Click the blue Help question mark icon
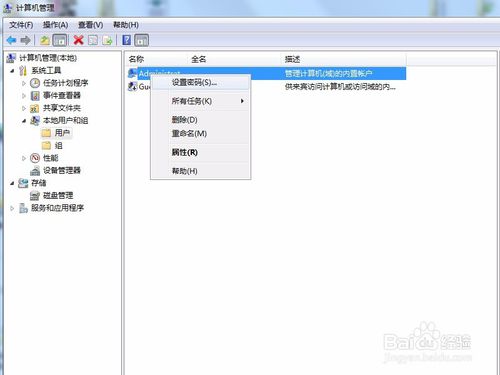 (126, 40)
